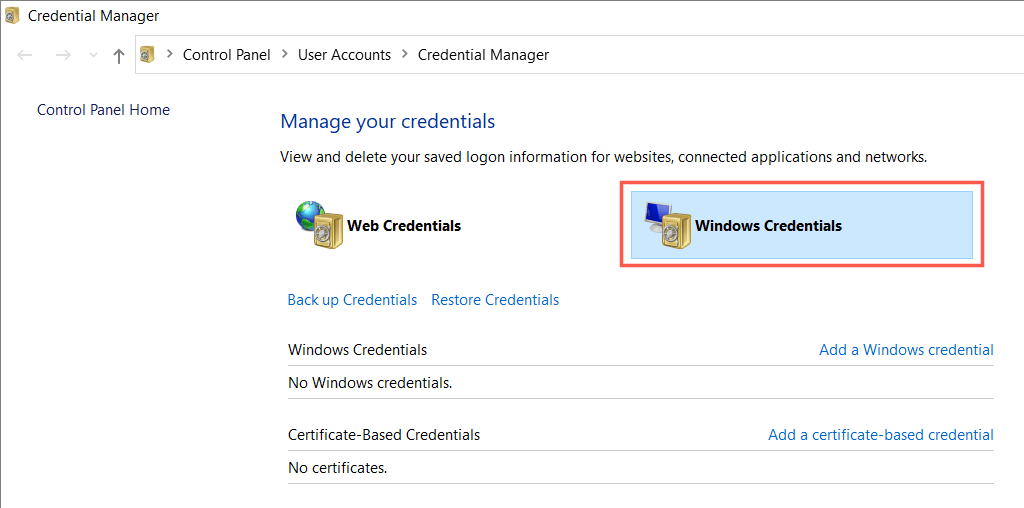
Task: Expand the chevron after User Accounts breadcrumb
Action: [x=404, y=55]
